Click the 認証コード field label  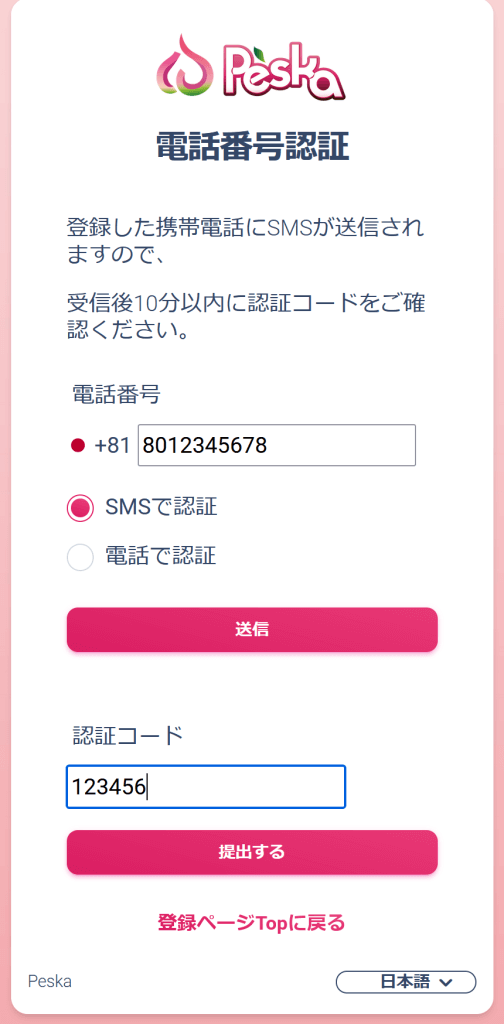(127, 735)
